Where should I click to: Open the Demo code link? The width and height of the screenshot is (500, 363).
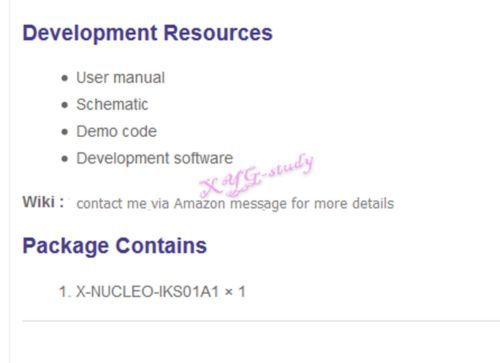pyautogui.click(x=116, y=131)
